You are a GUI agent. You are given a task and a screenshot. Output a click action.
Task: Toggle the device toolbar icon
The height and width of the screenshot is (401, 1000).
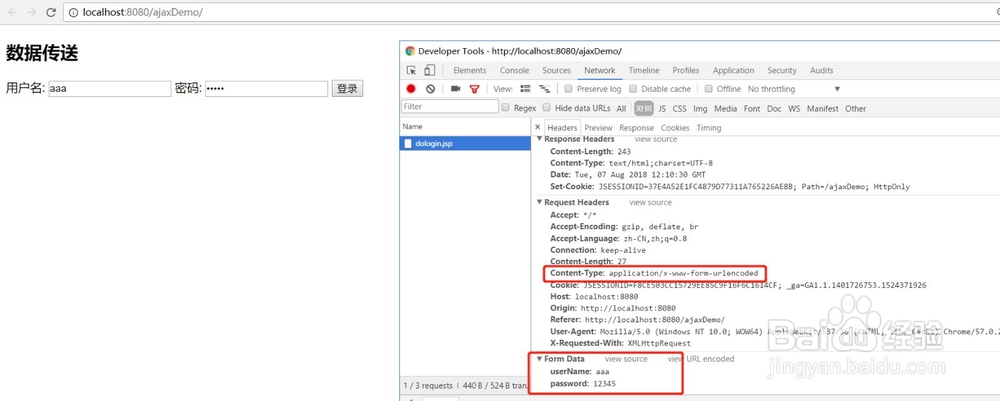pyautogui.click(x=430, y=70)
